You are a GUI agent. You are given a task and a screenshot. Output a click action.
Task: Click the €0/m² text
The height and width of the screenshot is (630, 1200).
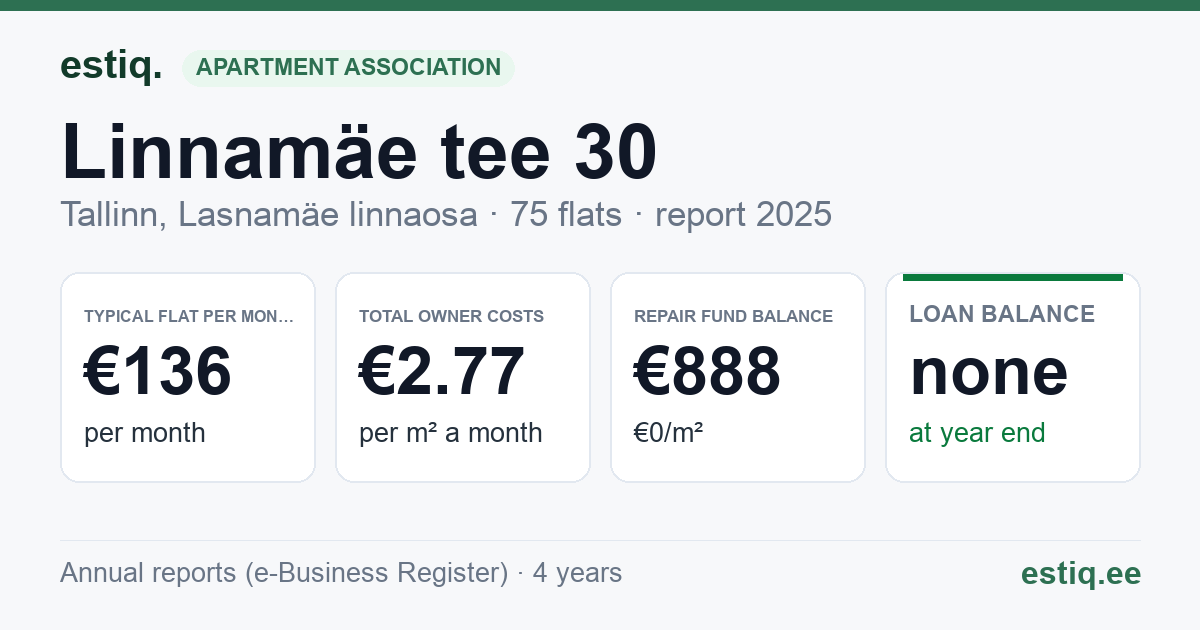(x=668, y=433)
